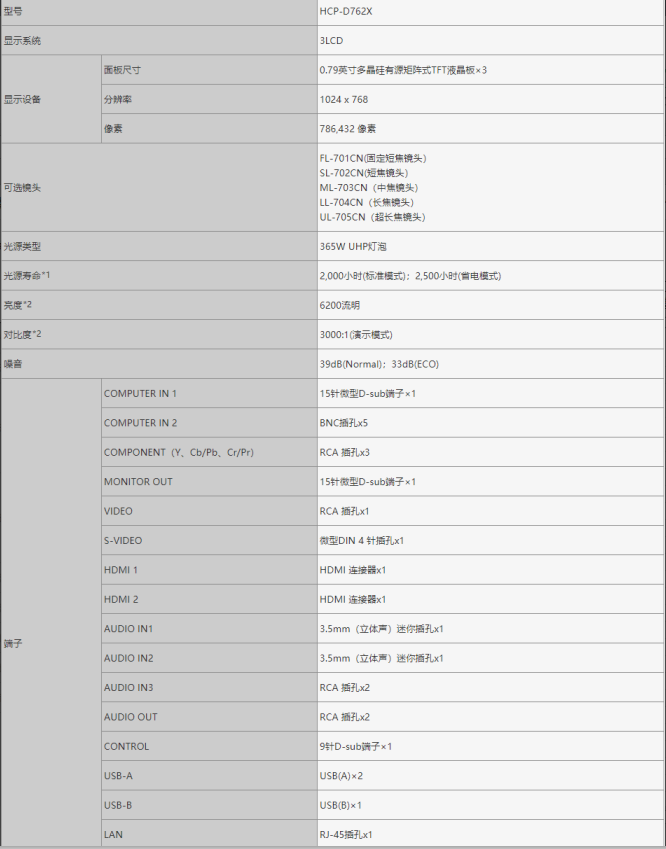Click the COMPUTER IN 1 label
This screenshot has width=666, height=849.
(x=140, y=393)
